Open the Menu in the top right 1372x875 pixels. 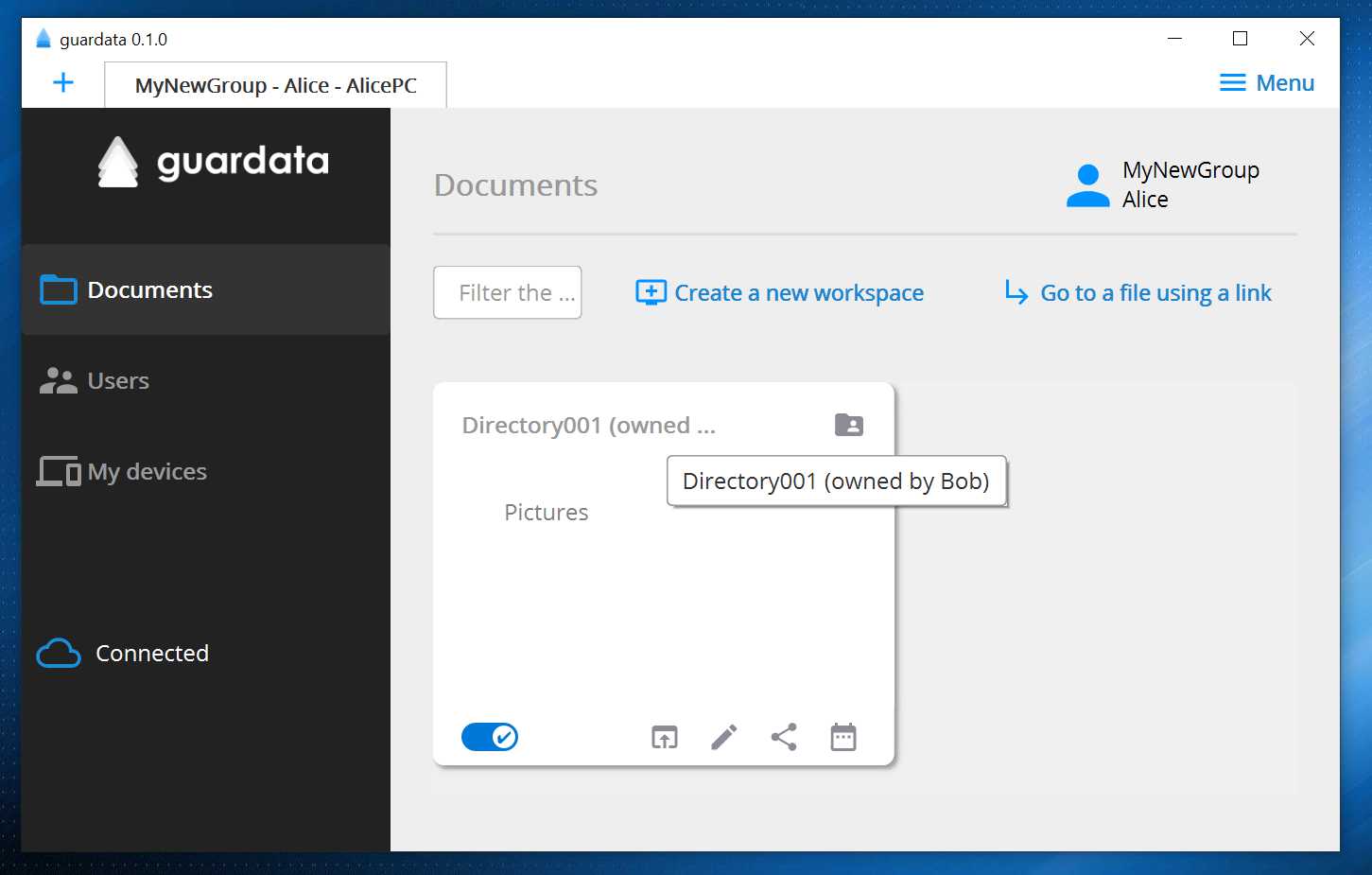(x=1266, y=82)
